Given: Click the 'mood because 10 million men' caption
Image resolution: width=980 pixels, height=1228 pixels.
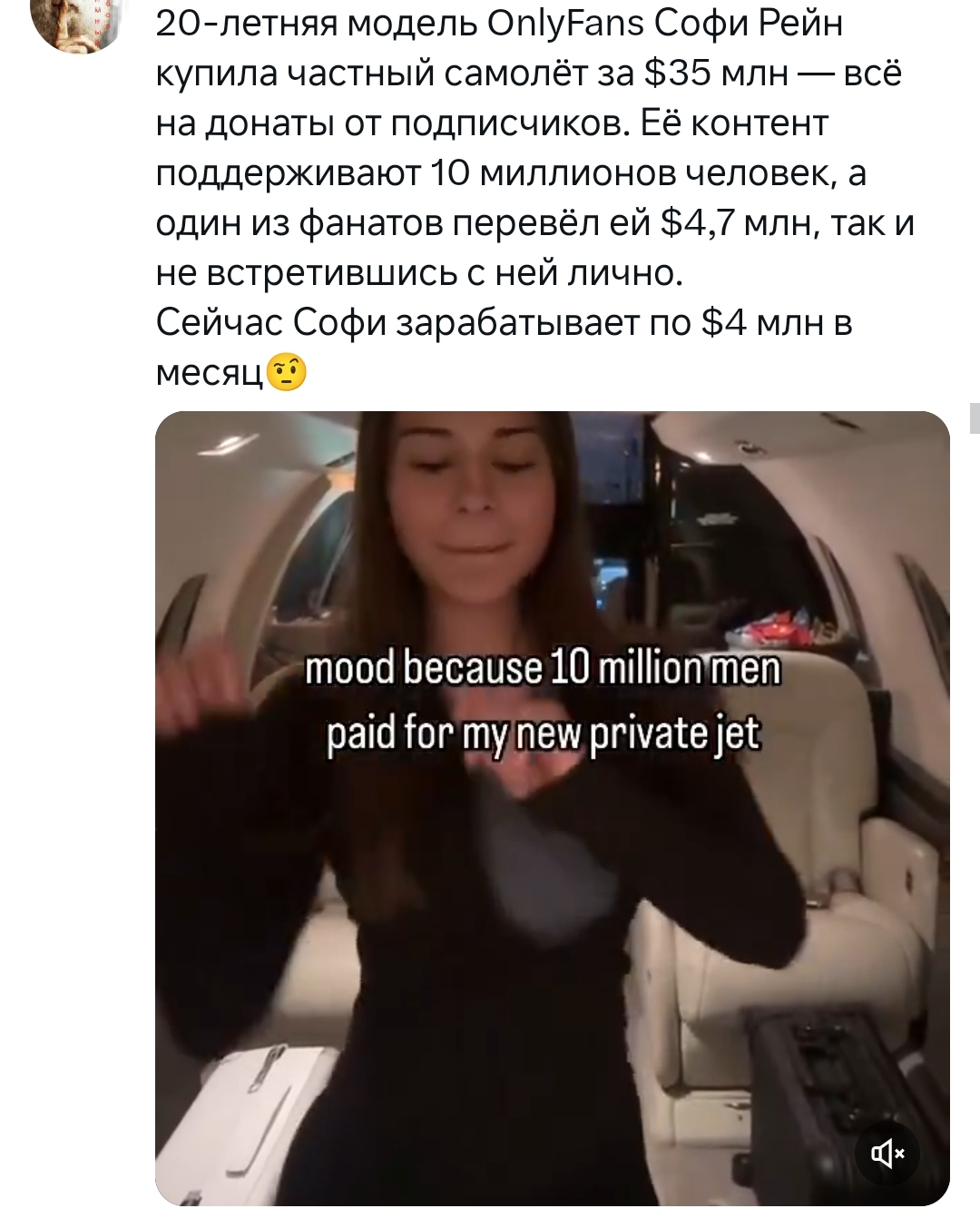Looking at the screenshot, I should pos(543,669).
